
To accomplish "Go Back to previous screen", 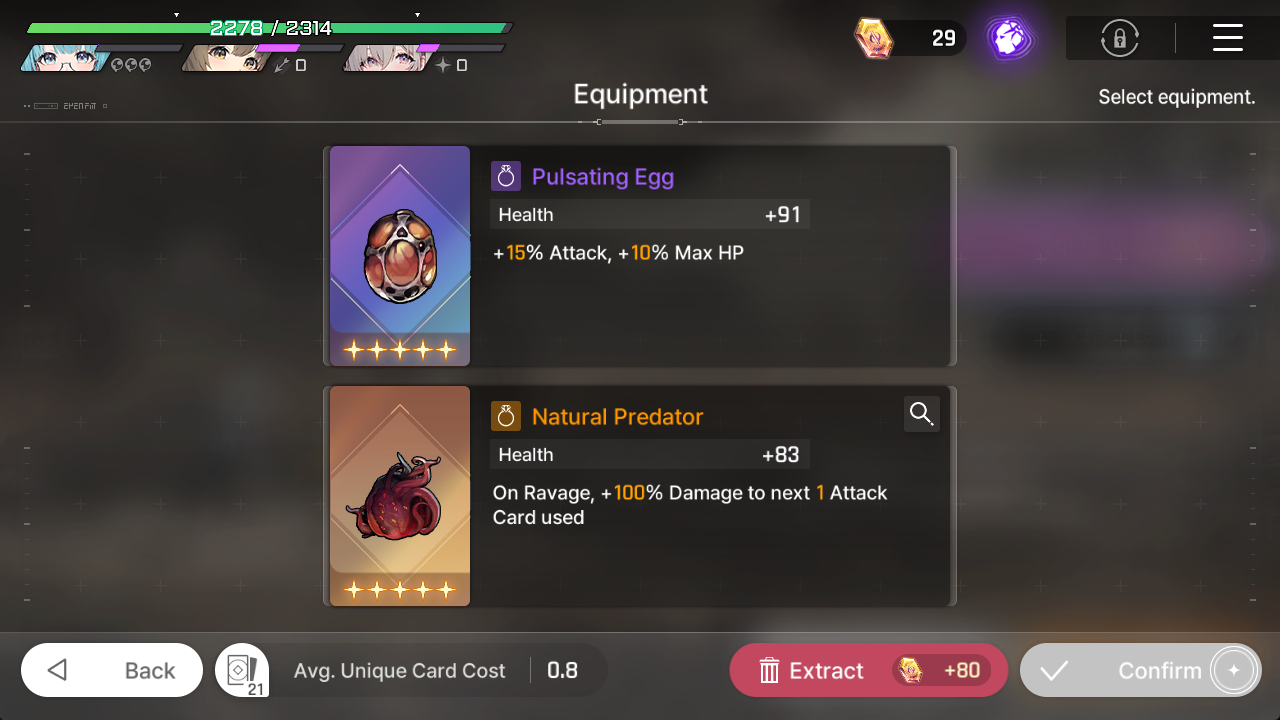I will (112, 670).
